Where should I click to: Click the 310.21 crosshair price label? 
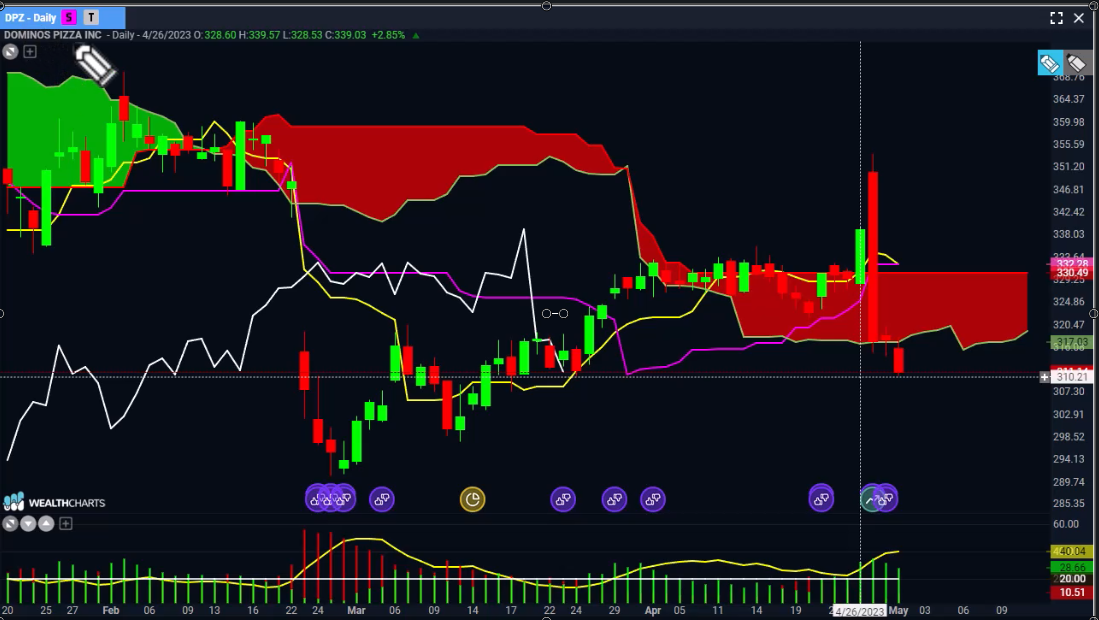(x=1072, y=377)
